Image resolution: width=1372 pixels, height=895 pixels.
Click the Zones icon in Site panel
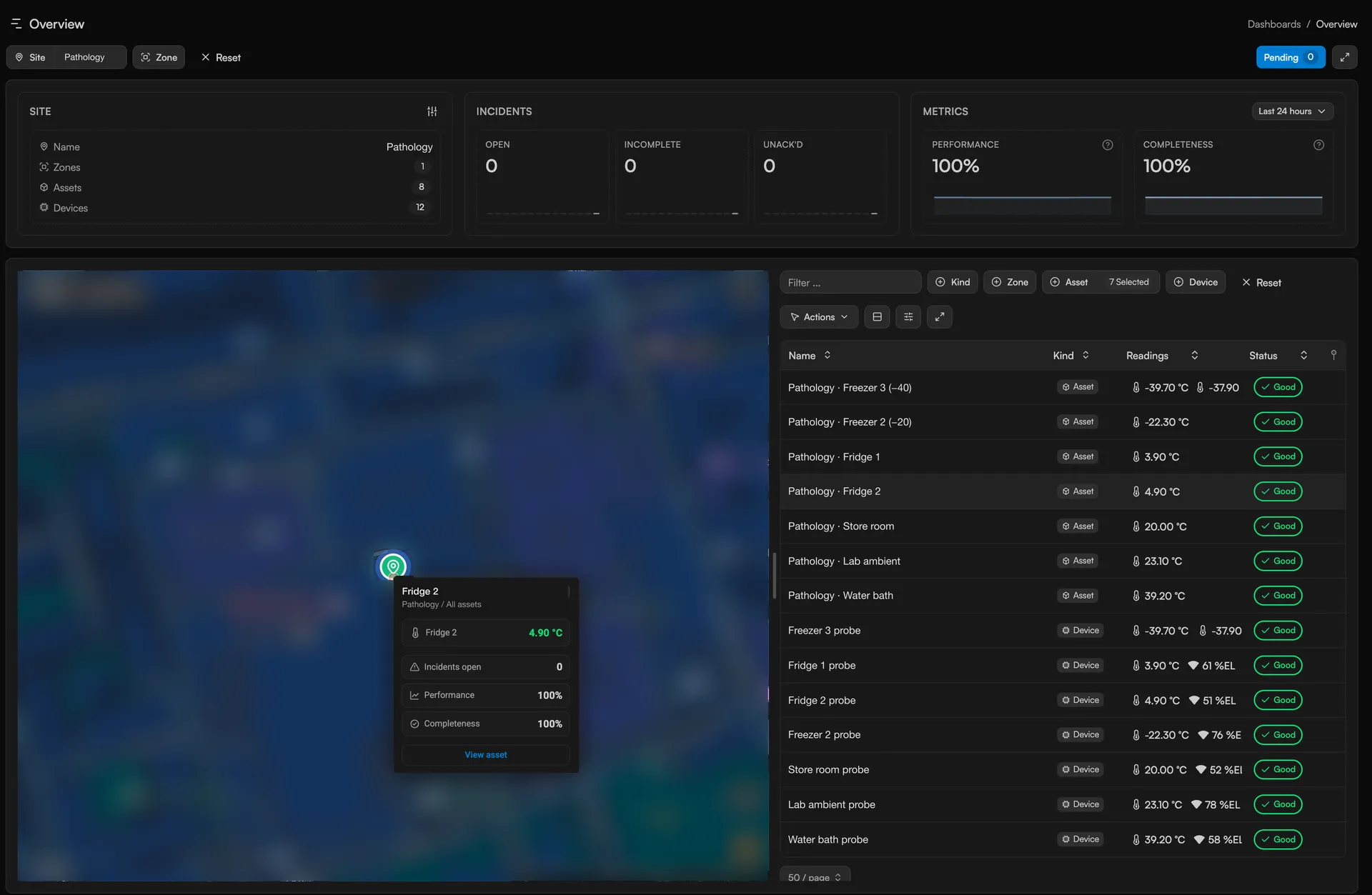pyautogui.click(x=44, y=166)
